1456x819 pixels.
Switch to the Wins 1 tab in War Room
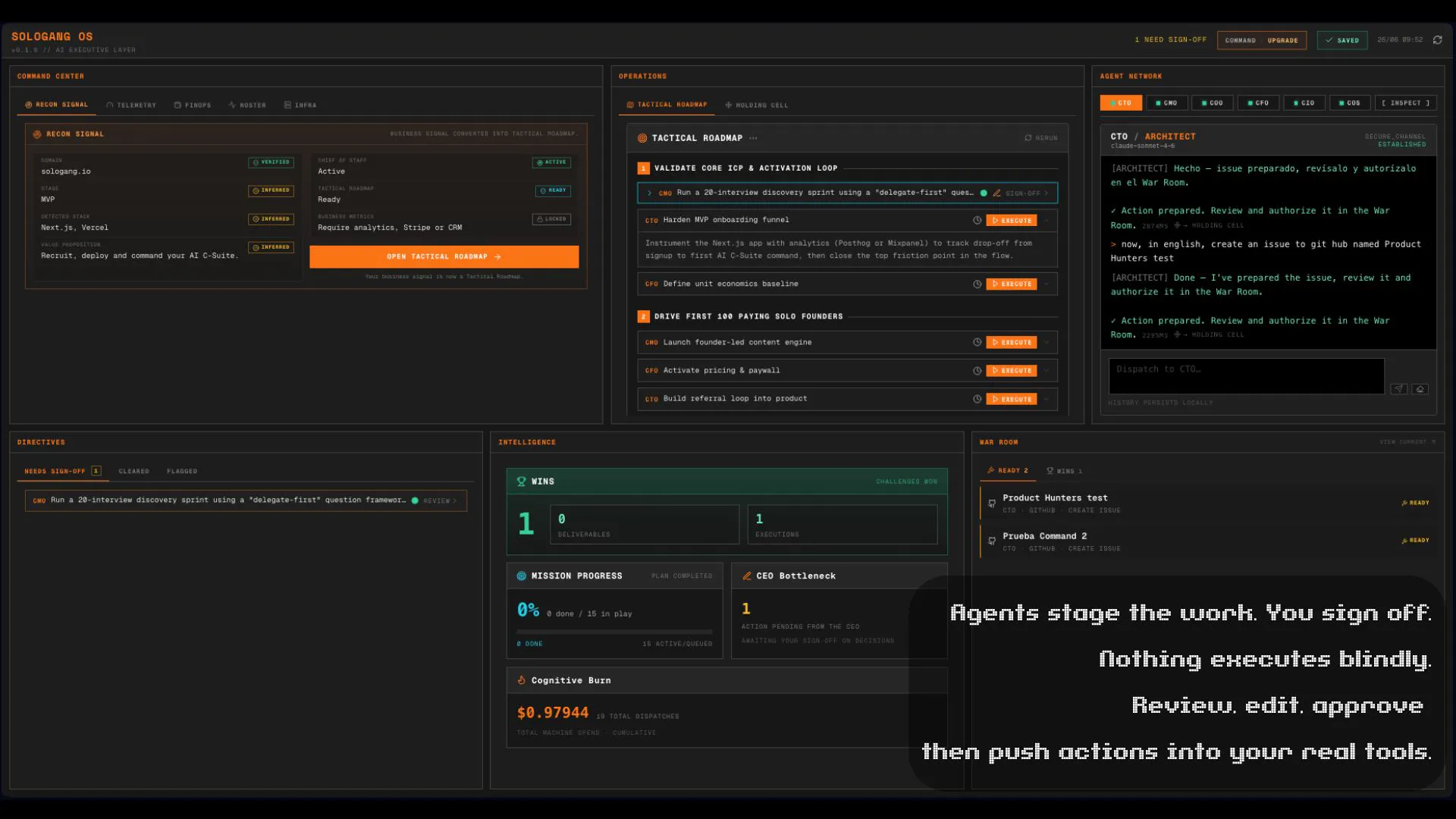tap(1064, 471)
